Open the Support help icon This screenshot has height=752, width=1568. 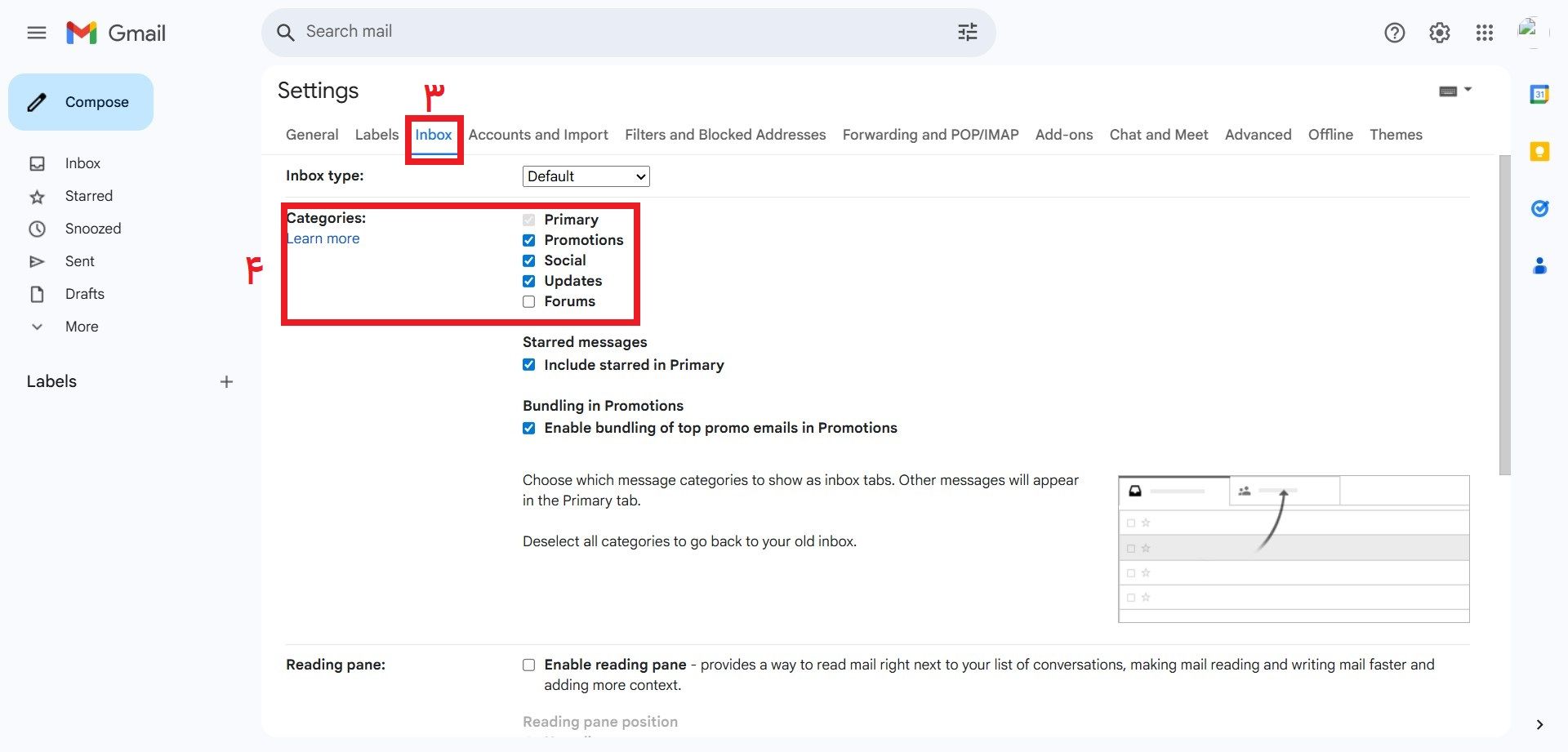point(1394,33)
